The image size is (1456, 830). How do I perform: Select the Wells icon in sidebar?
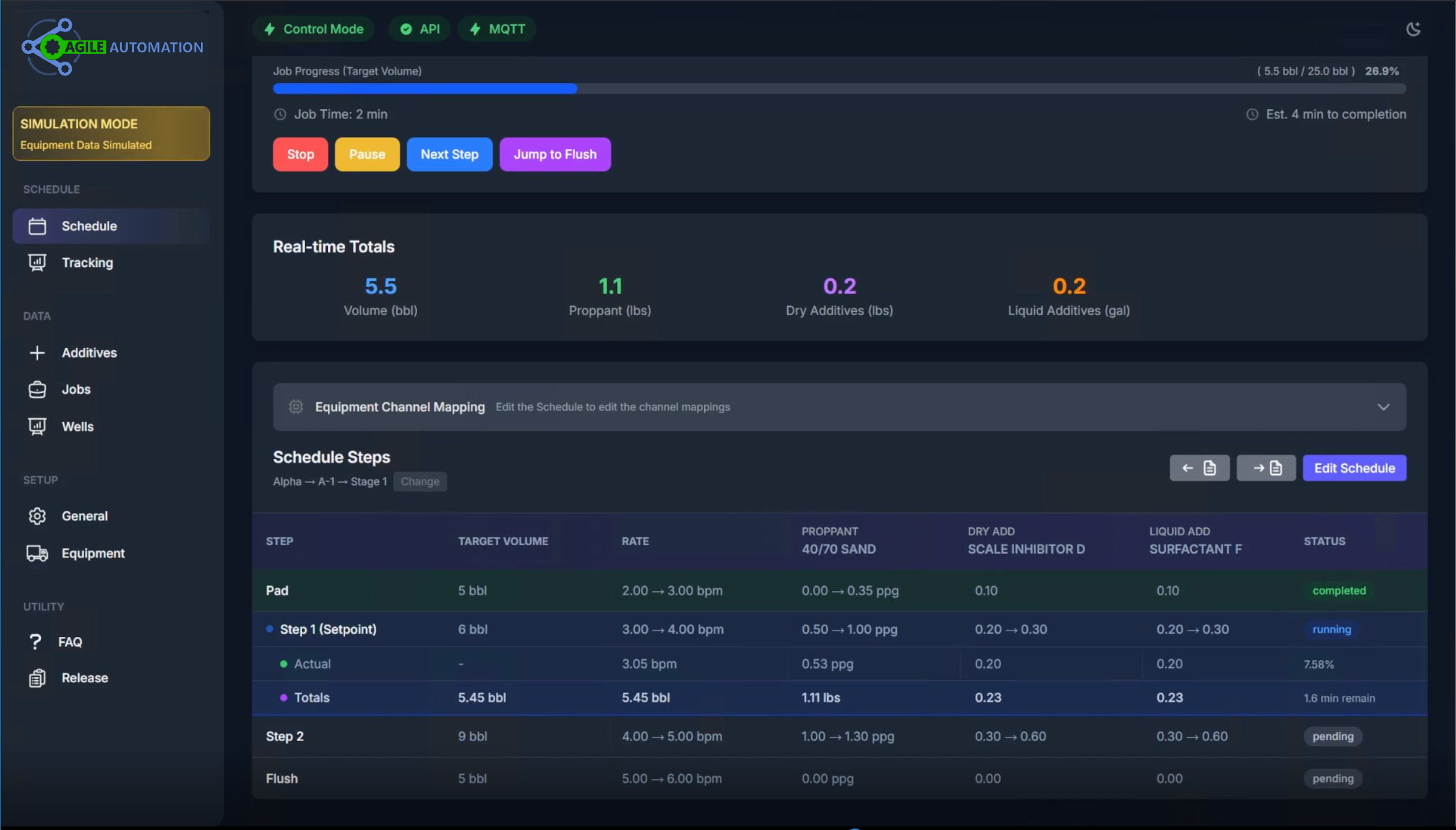coord(37,426)
